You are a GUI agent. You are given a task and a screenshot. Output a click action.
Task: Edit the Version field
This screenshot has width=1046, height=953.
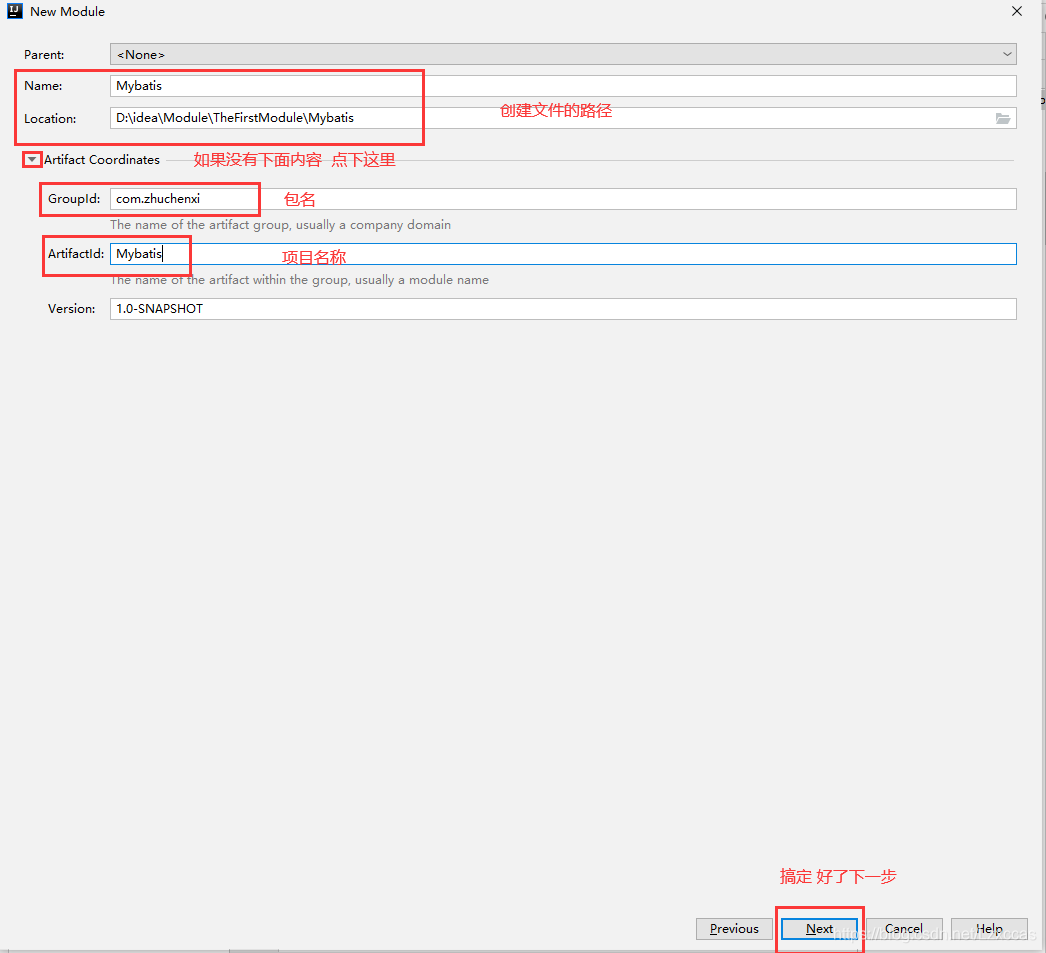point(563,309)
